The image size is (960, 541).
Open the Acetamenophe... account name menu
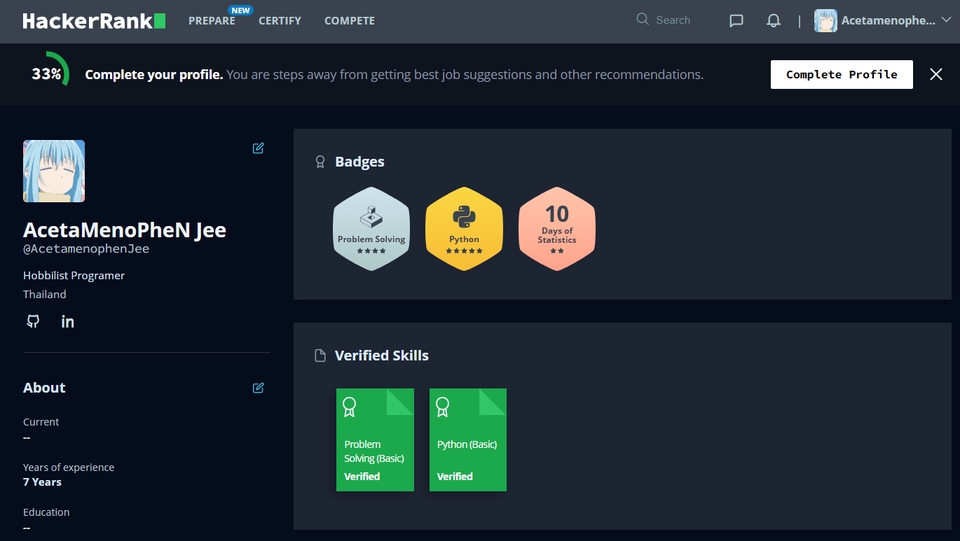888,20
